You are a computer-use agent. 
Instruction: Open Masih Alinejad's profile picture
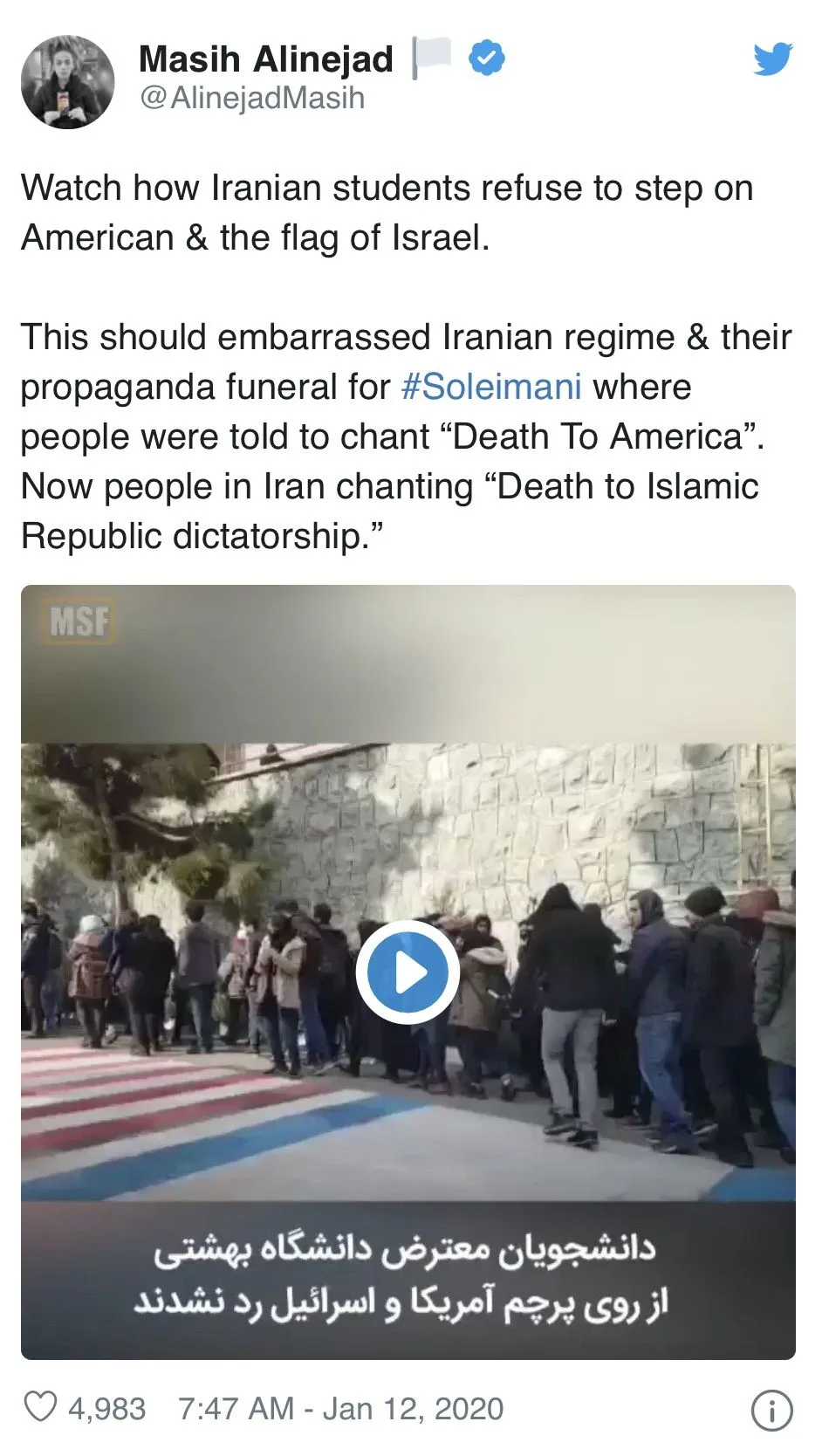68,82
